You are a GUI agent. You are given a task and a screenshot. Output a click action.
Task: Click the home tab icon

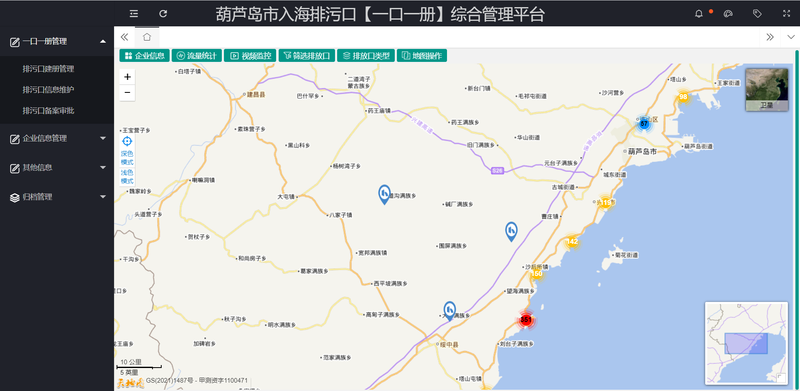tap(147, 37)
